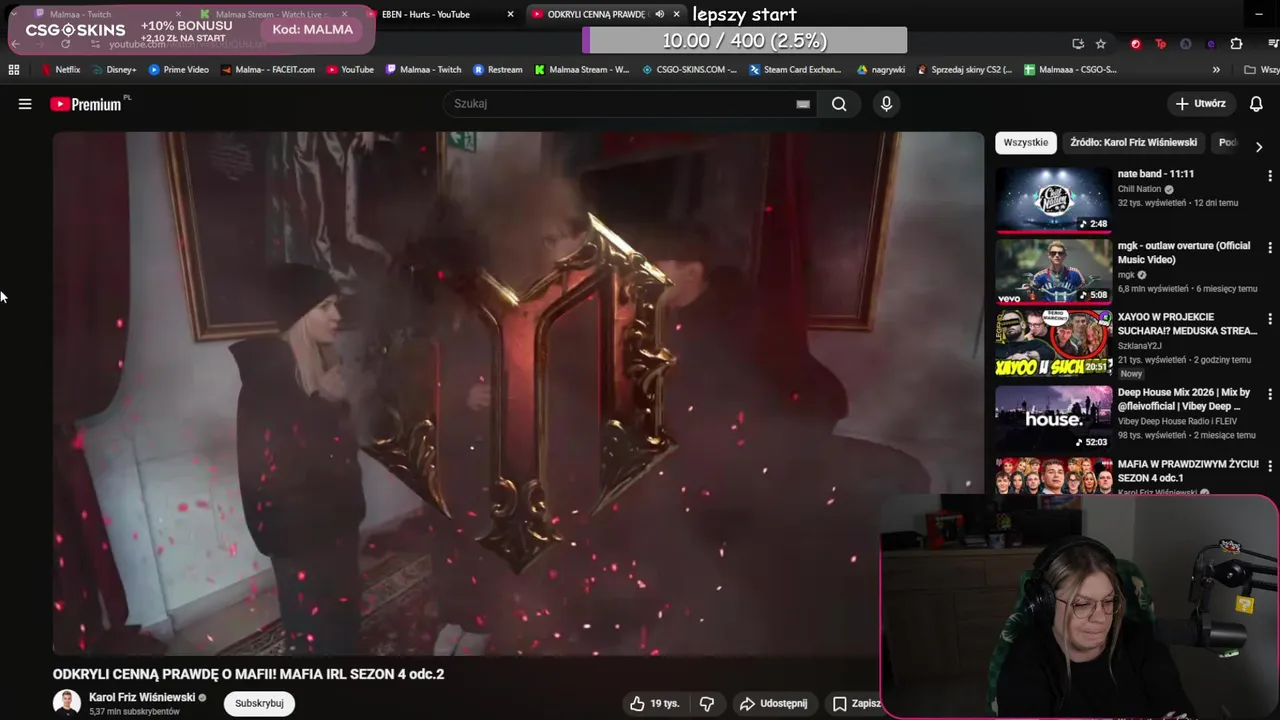This screenshot has width=1280, height=720.
Task: Open Sprzedaj skiny CS2 bookmark
Action: click(x=965, y=70)
